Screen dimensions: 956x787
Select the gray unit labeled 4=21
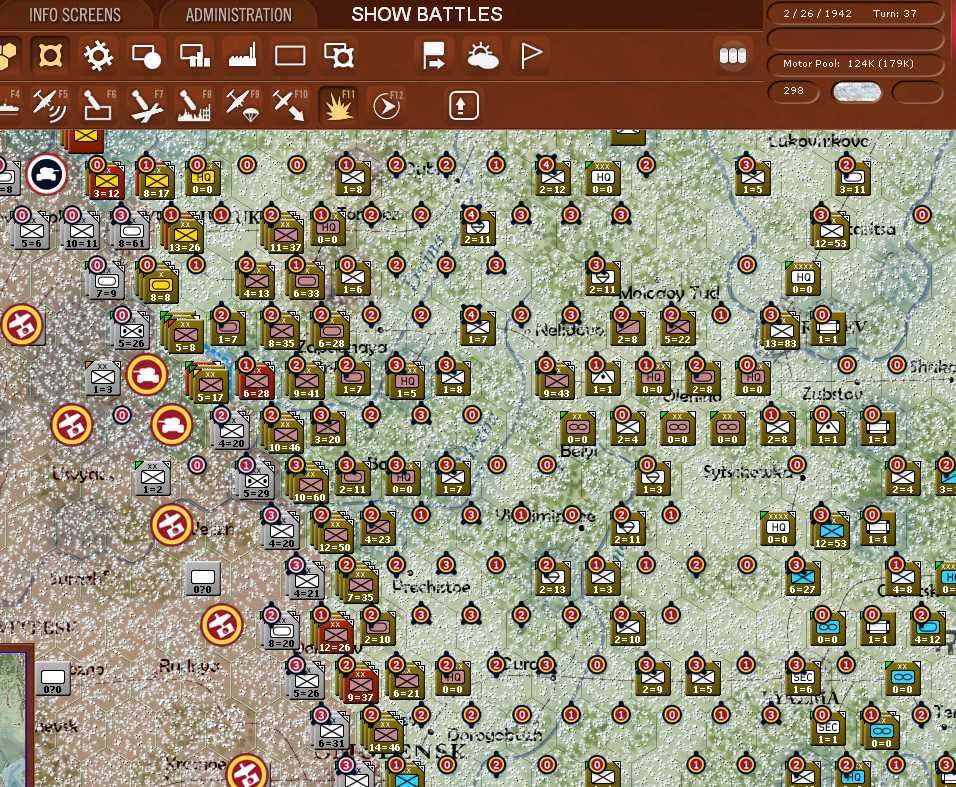[x=306, y=582]
